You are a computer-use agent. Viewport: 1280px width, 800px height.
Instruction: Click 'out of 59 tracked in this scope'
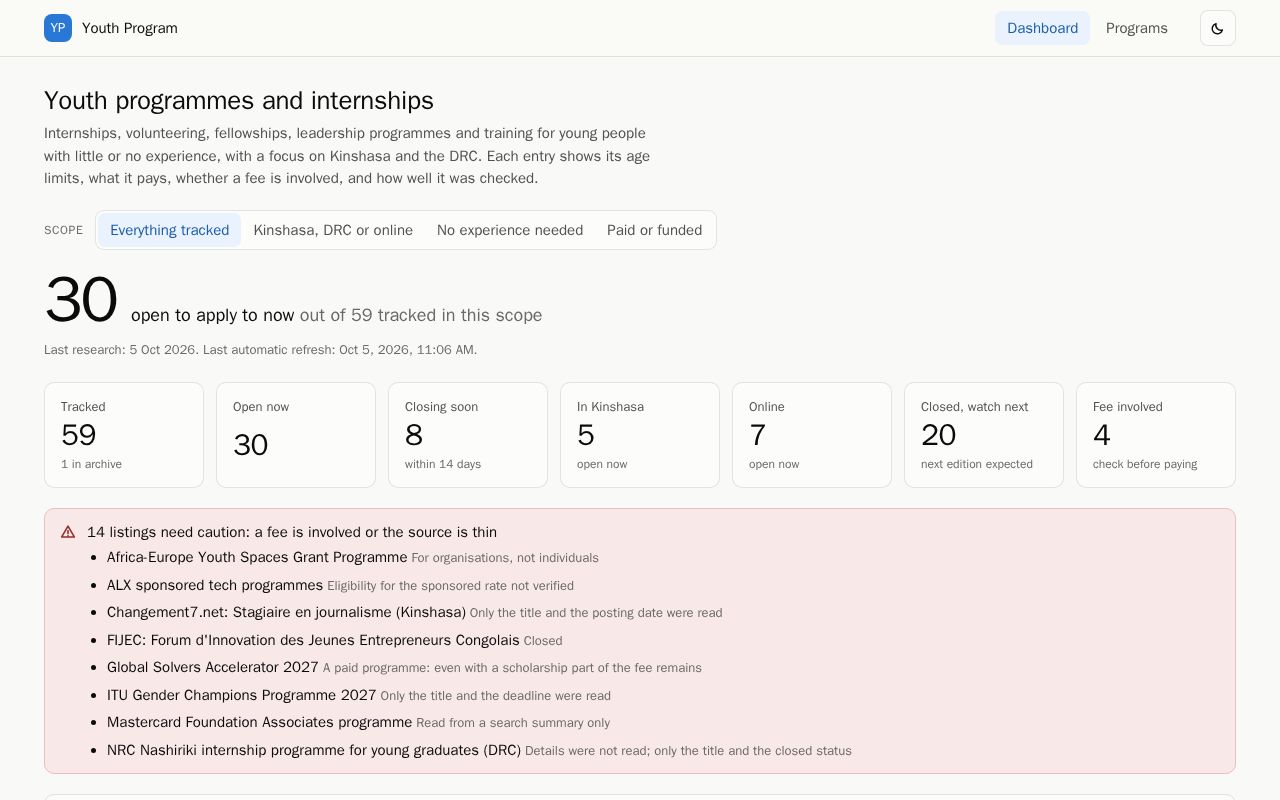pyautogui.click(x=421, y=315)
